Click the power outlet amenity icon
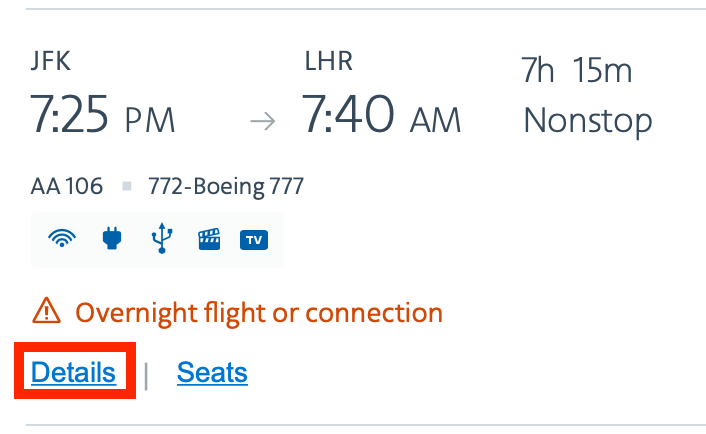 click(x=111, y=240)
